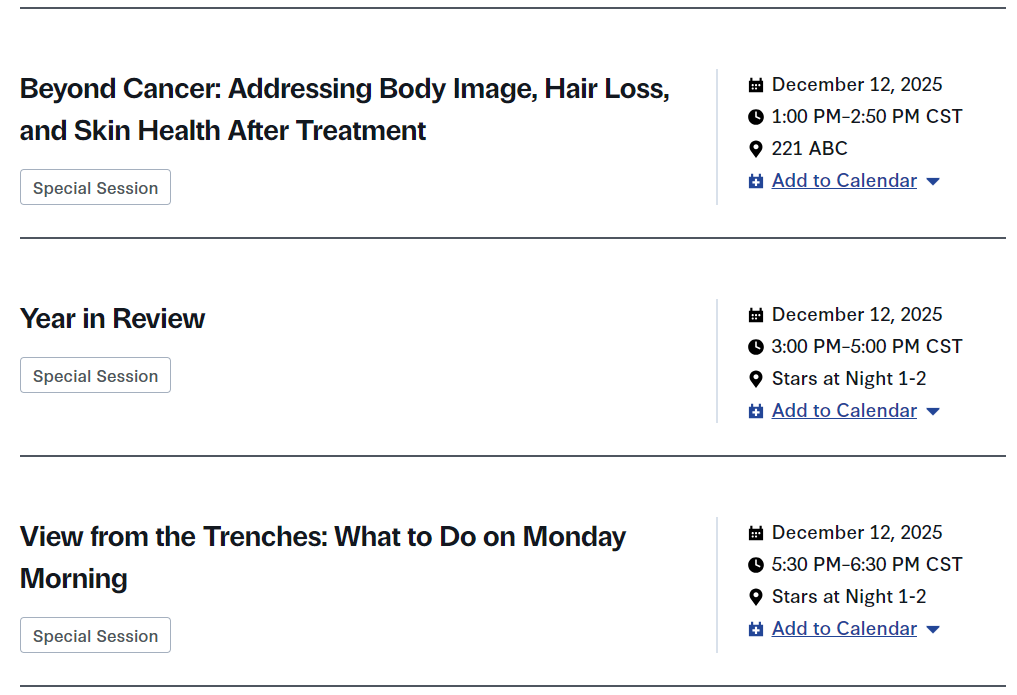
Task: Click calendar icon beside Year in Review date
Action: coord(756,315)
